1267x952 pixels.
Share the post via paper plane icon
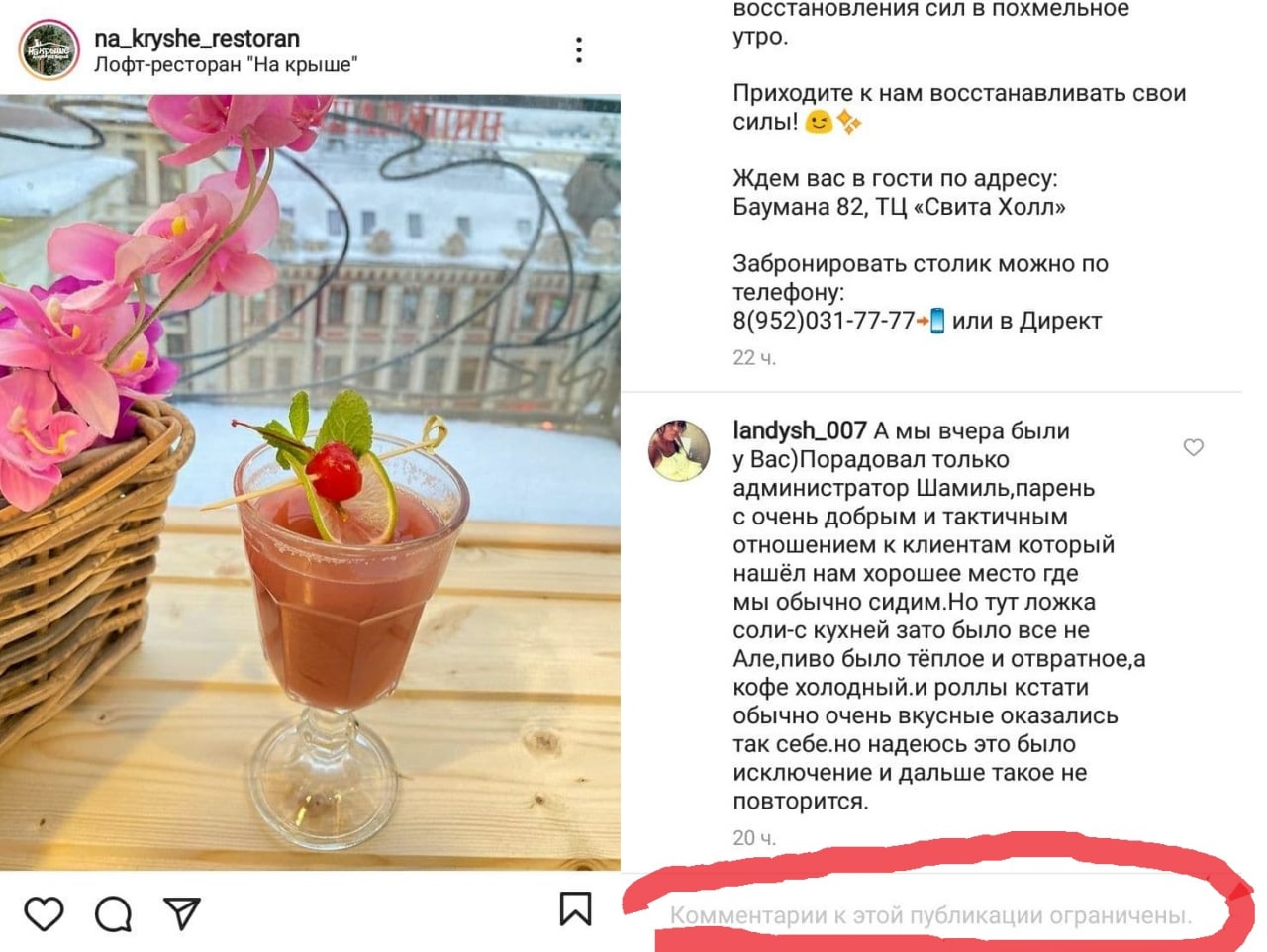pyautogui.click(x=182, y=912)
